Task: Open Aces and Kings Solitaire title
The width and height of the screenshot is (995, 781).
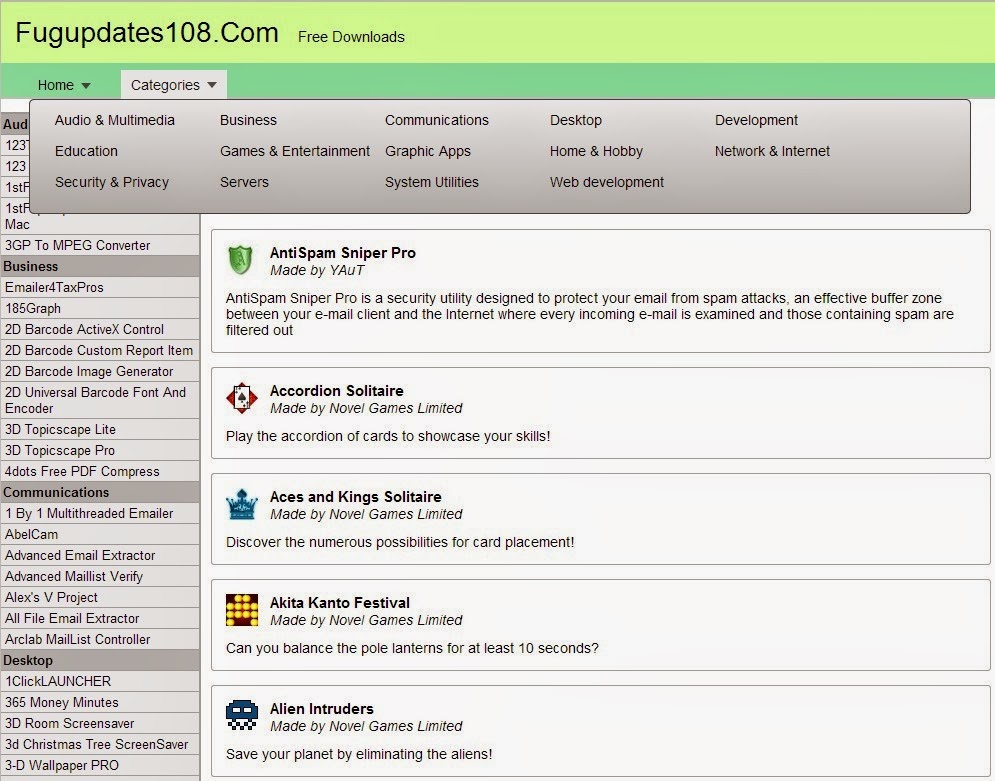Action: [355, 496]
